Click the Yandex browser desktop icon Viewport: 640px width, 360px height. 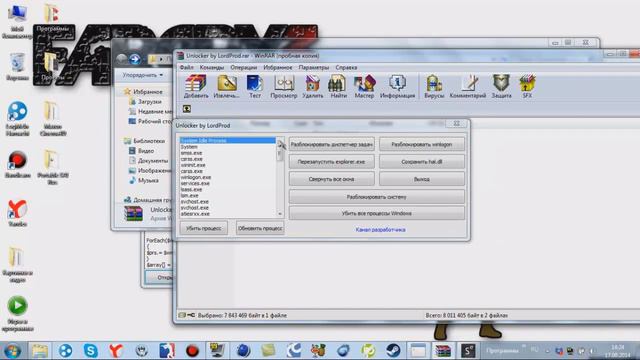click(17, 213)
